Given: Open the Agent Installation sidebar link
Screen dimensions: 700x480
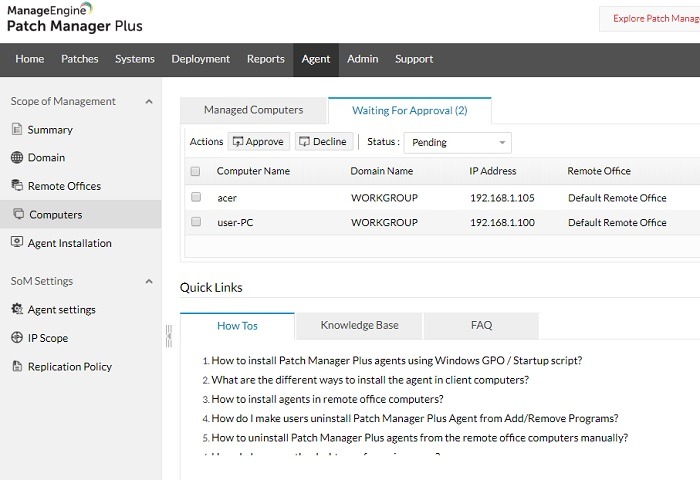Looking at the screenshot, I should click(x=70, y=243).
